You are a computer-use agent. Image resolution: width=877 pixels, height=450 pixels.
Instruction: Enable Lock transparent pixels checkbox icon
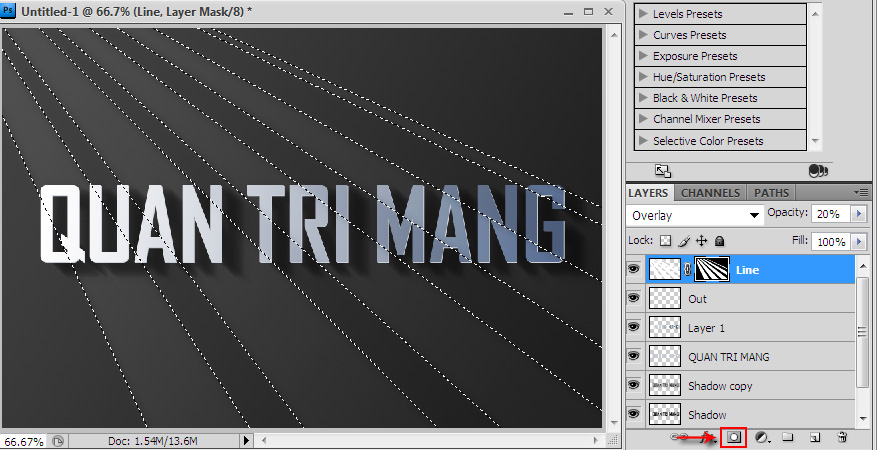[x=665, y=241]
